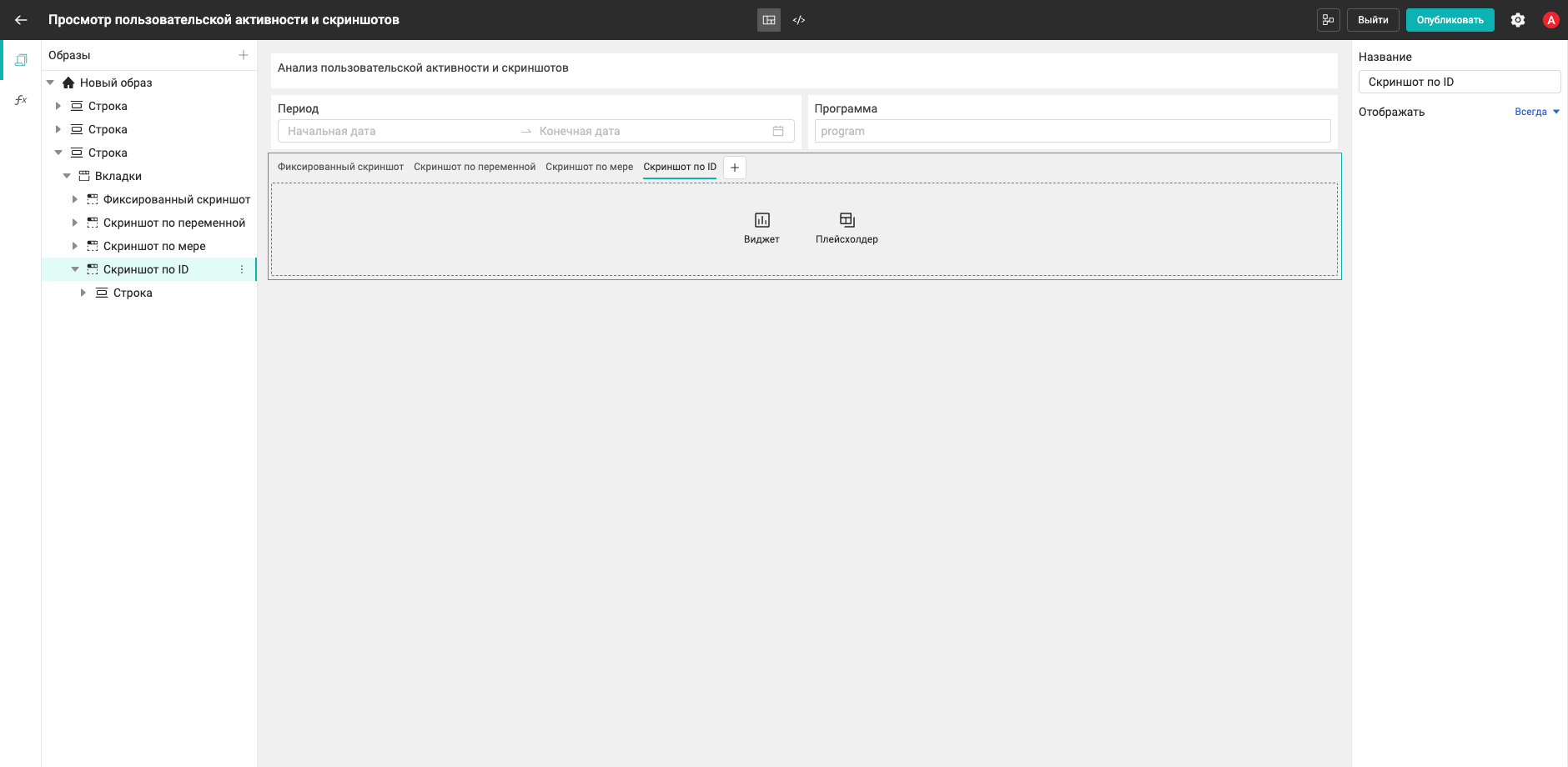This screenshot has height=767, width=1568.
Task: Select the Образы sidebar icon
Action: tap(21, 60)
